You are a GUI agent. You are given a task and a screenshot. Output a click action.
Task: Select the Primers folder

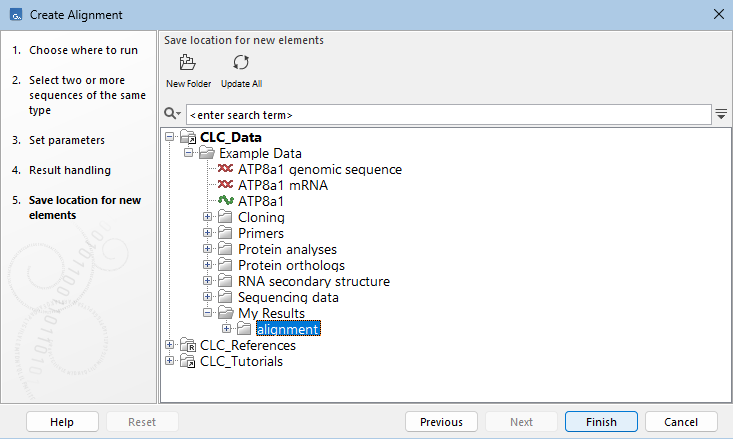pos(261,234)
